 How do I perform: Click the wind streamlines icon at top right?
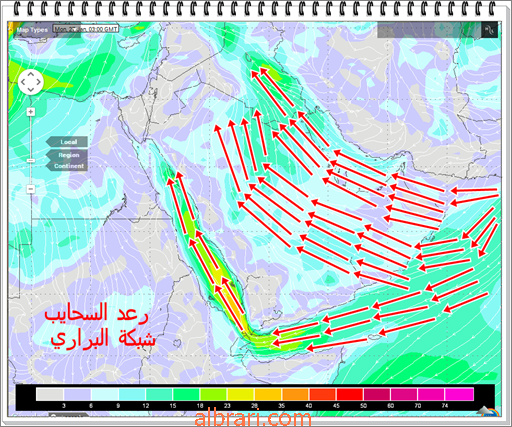click(x=489, y=30)
